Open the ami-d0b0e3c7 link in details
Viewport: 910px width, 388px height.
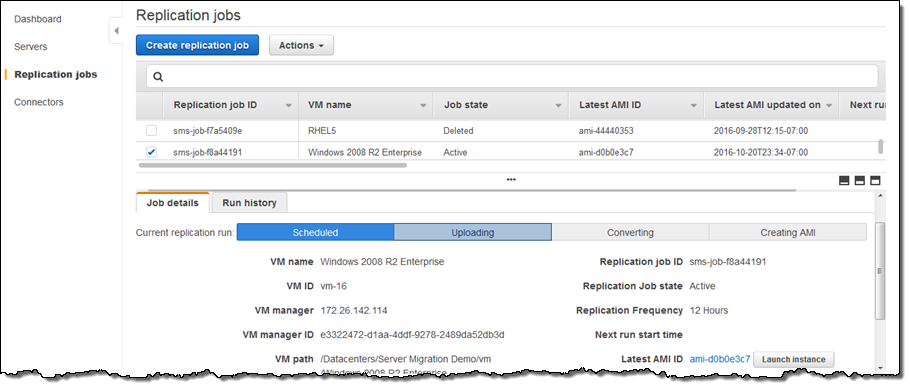[720, 359]
